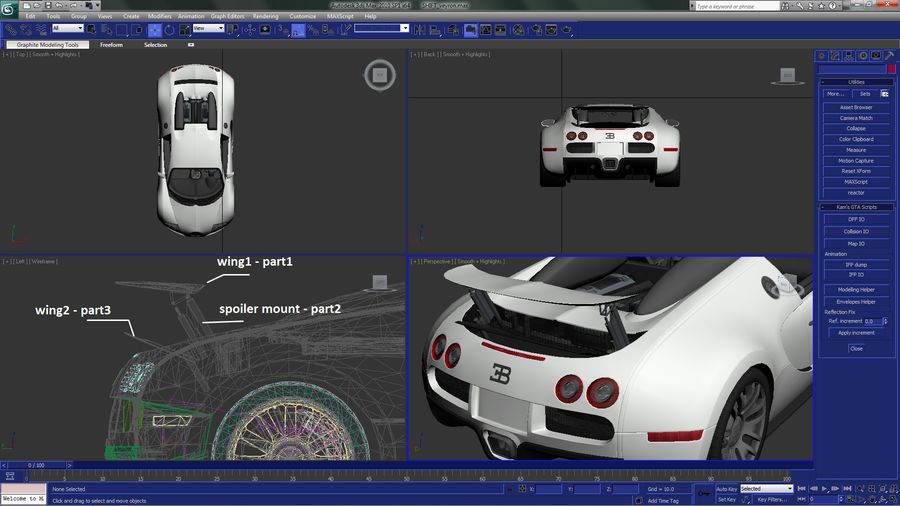Open the Graph Editors menu
Screen dimensions: 900x506
point(227,16)
